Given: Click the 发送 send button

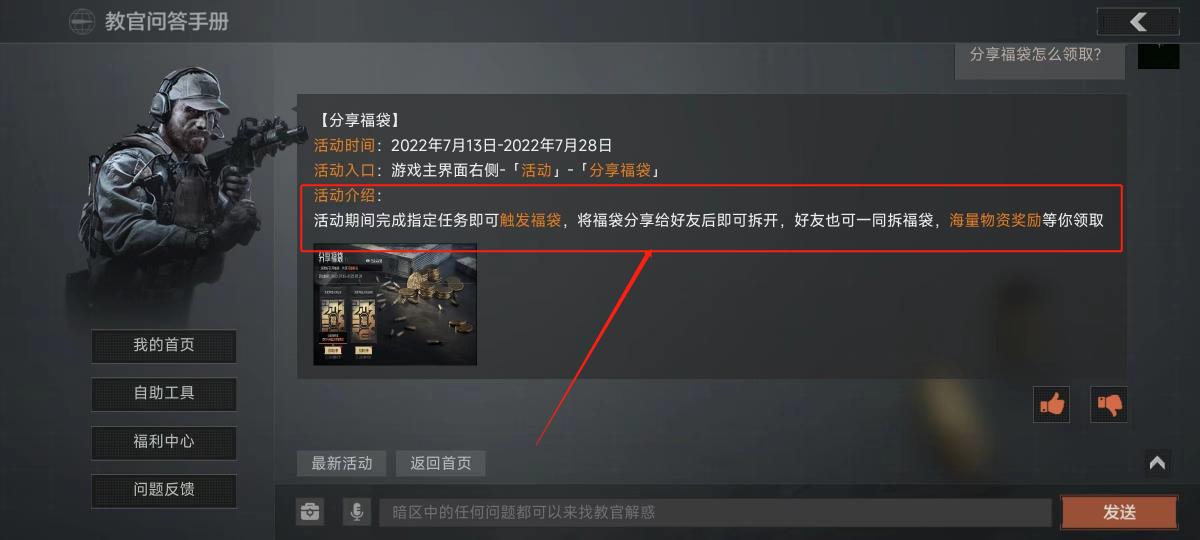Looking at the screenshot, I should pos(1119,512).
